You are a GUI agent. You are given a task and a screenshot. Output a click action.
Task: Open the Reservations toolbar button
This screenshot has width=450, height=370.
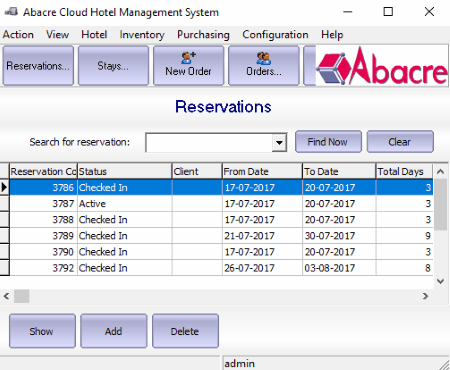(x=38, y=65)
